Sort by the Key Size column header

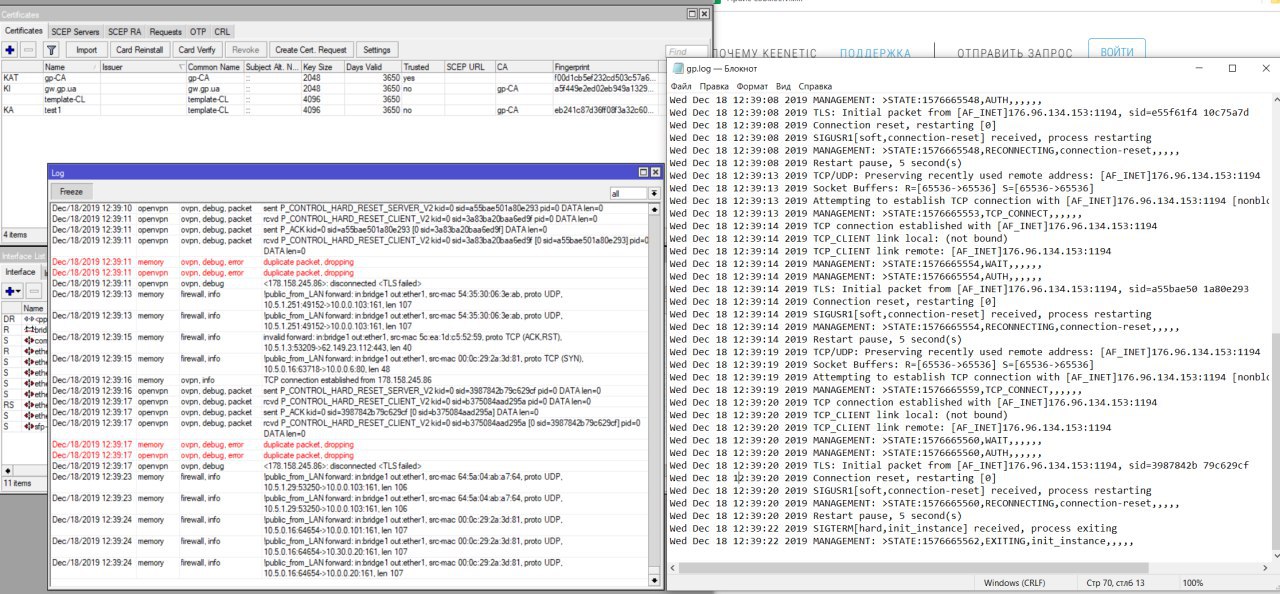(x=322, y=67)
